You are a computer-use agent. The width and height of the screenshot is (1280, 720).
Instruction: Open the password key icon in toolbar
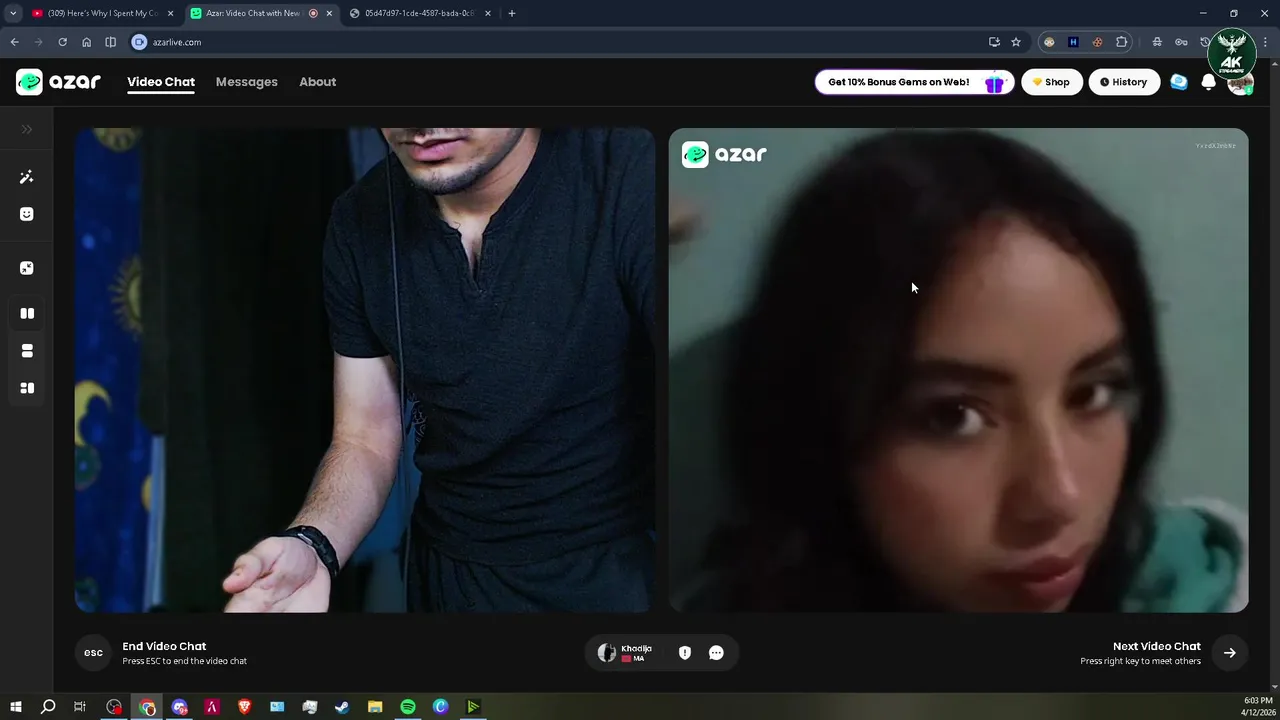click(1181, 42)
